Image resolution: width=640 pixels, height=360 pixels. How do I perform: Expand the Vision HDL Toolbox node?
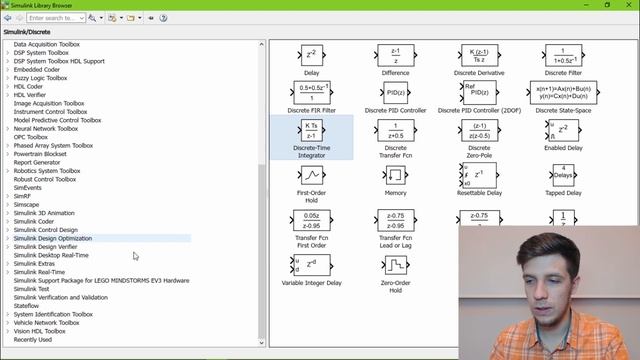pyautogui.click(x=7, y=331)
